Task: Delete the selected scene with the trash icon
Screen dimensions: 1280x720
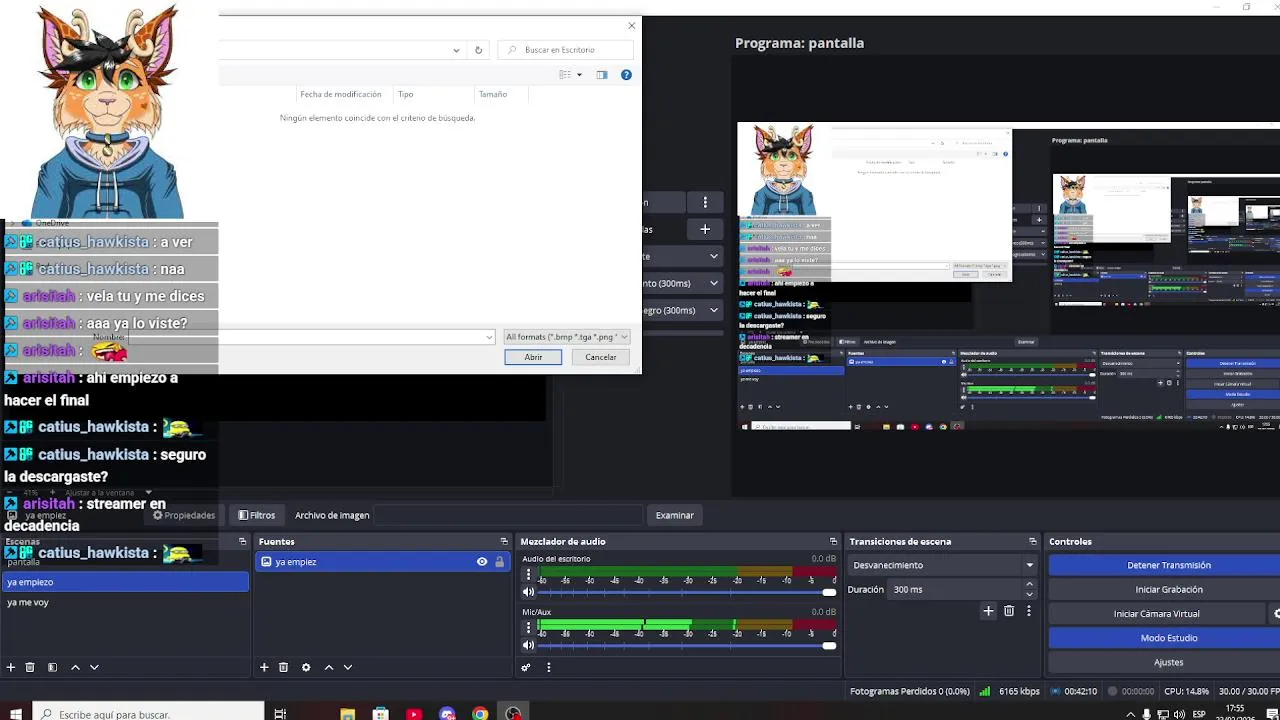Action: [x=30, y=667]
